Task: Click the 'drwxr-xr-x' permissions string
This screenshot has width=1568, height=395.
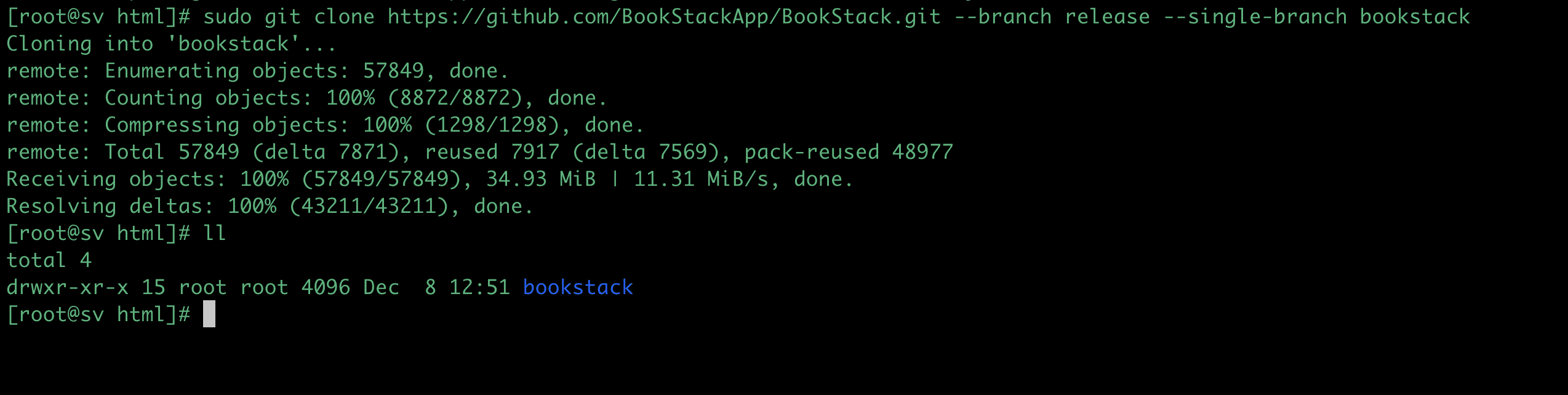Action: pos(67,287)
